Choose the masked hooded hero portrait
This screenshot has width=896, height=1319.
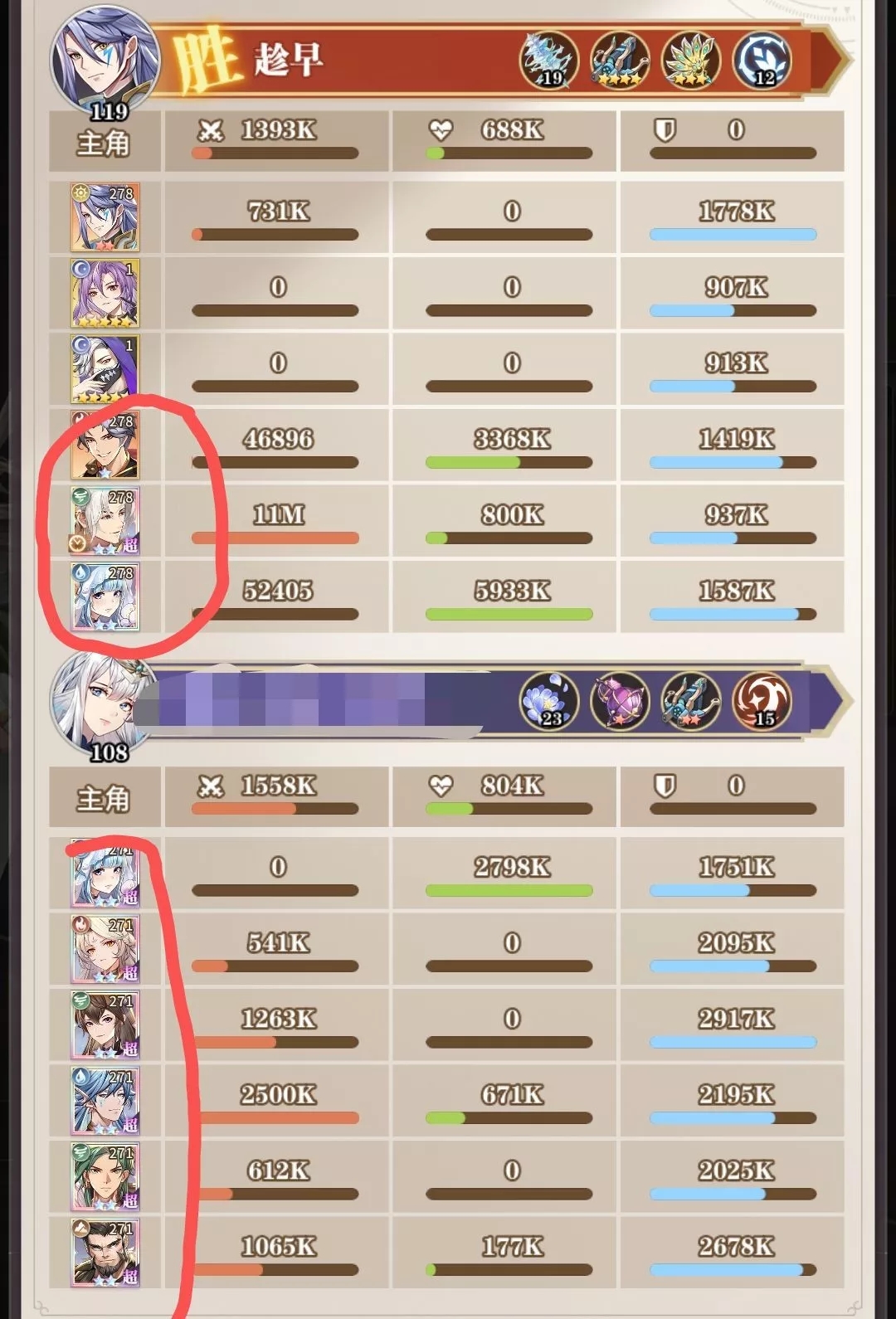105,369
